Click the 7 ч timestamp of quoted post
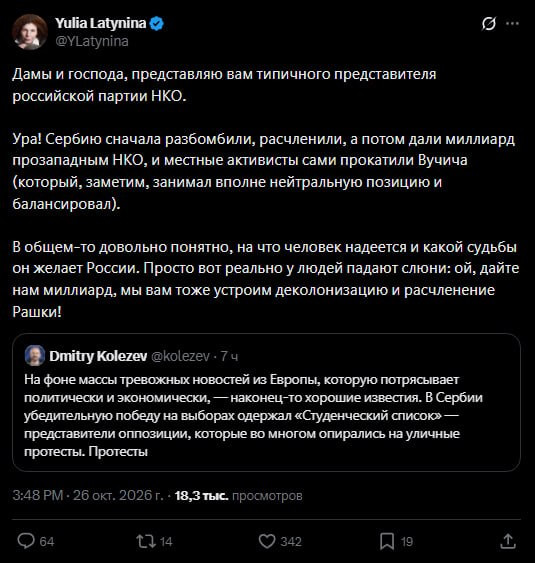The height and width of the screenshot is (563, 535). tap(229, 356)
